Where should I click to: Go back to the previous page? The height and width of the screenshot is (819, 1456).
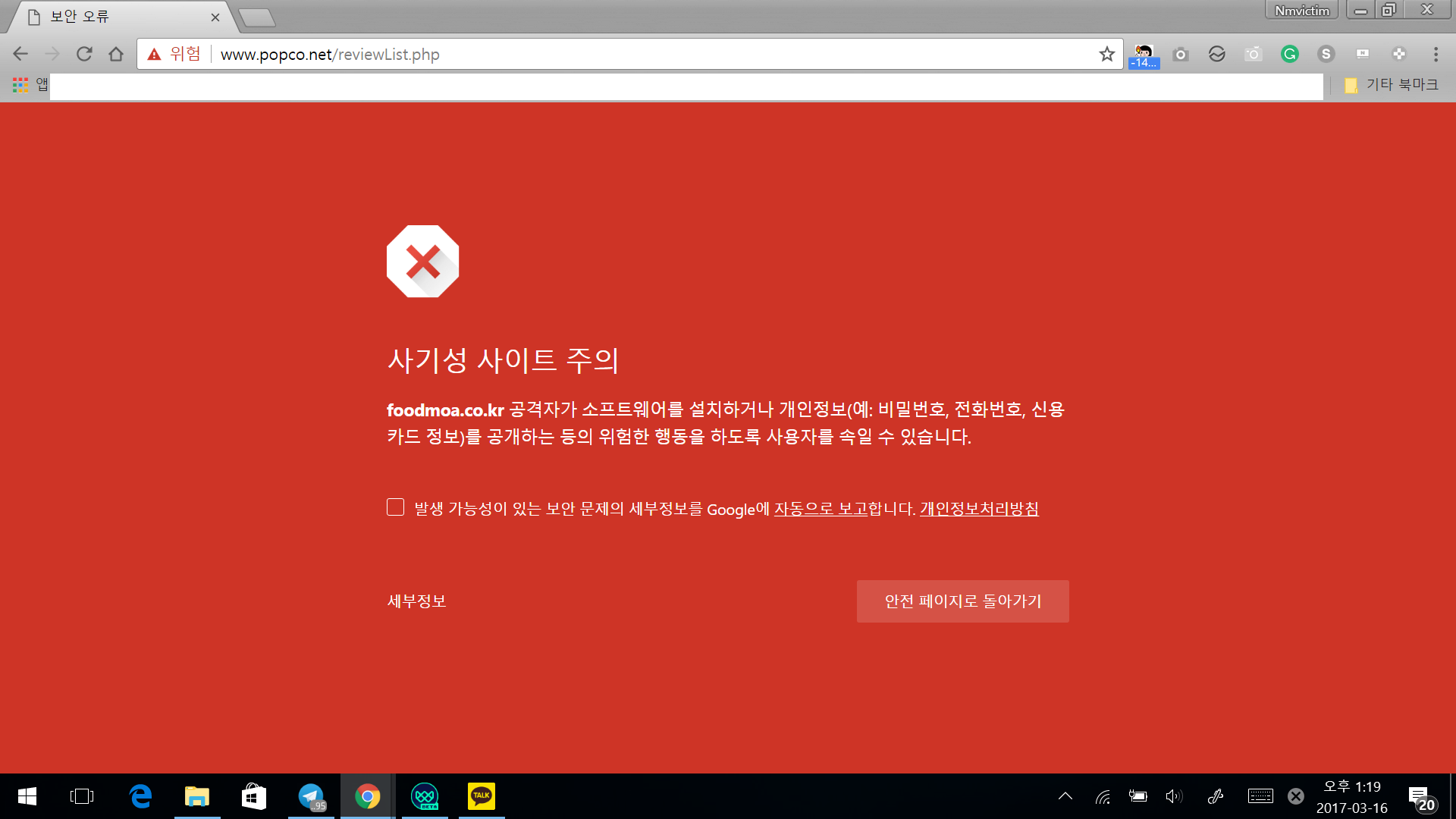[20, 54]
